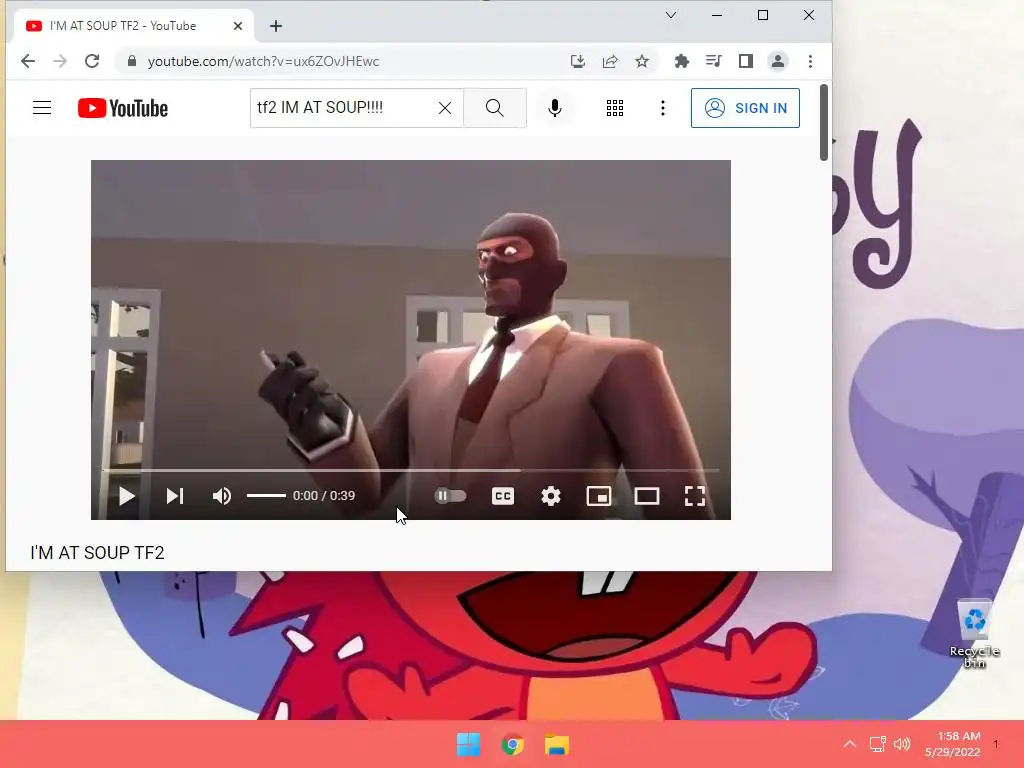Open the taskbar clock and date

coord(953,744)
